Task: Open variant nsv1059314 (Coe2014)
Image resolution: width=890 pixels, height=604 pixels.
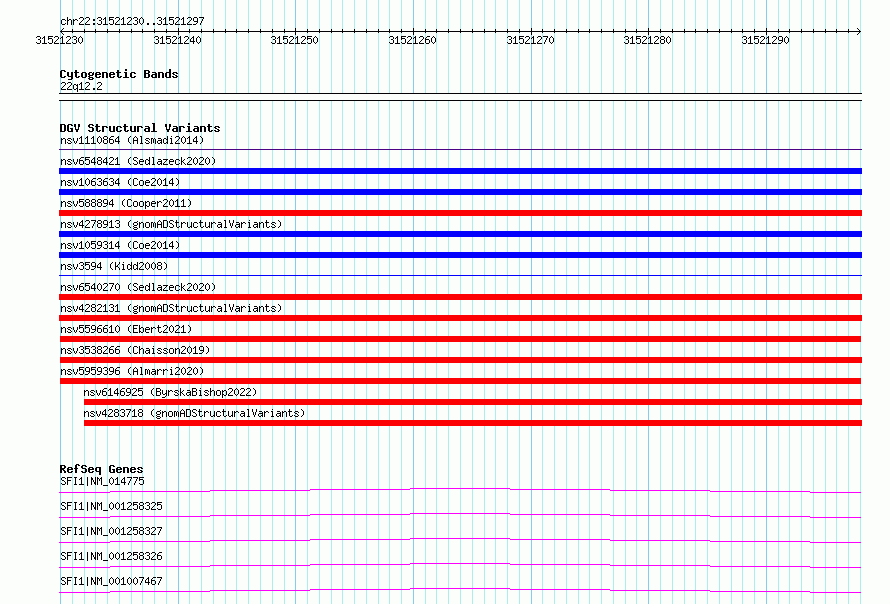Action: [120, 245]
